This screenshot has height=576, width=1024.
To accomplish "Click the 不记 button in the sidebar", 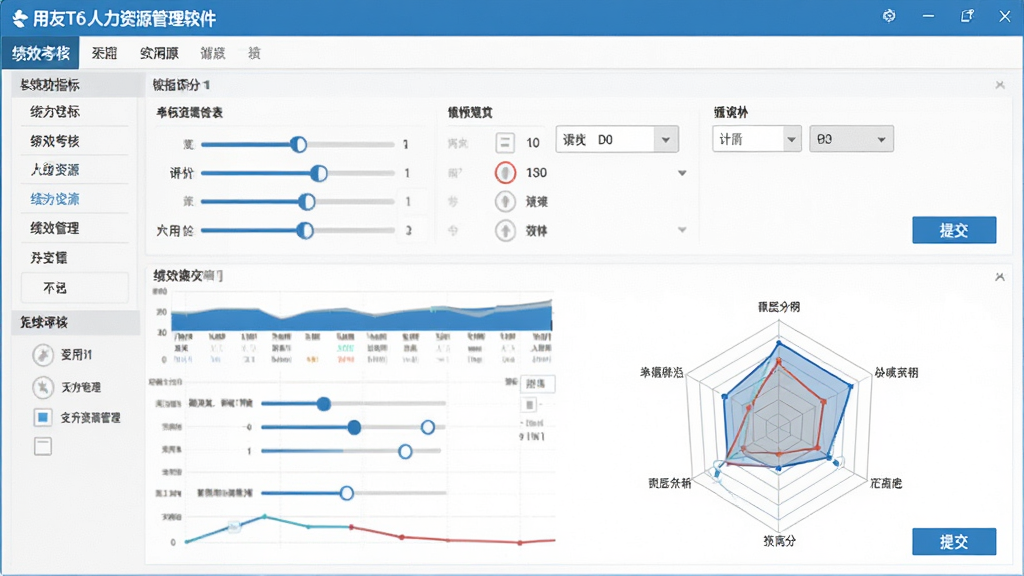I will tap(74, 288).
